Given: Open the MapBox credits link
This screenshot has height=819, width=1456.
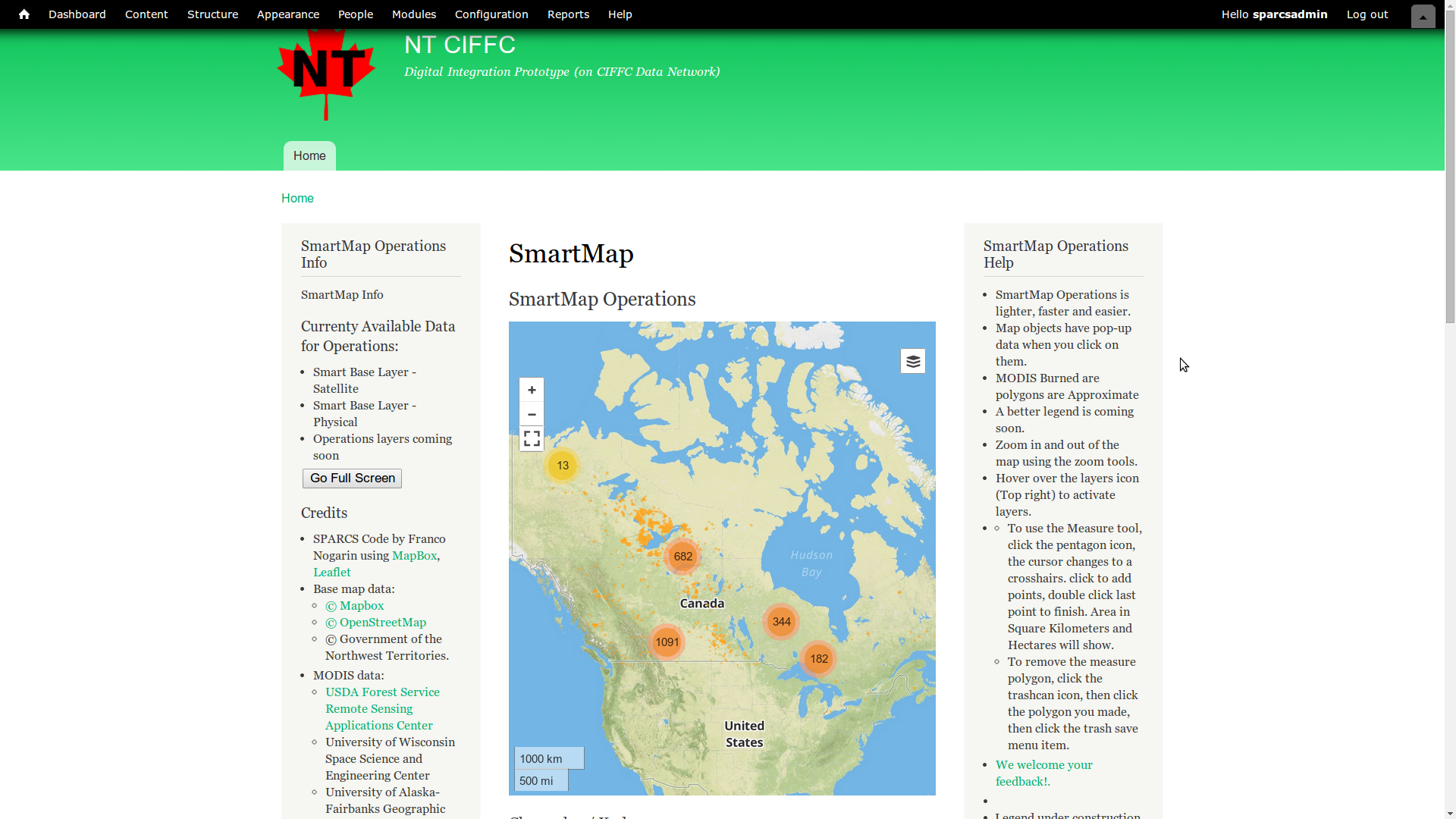Looking at the screenshot, I should point(414,556).
